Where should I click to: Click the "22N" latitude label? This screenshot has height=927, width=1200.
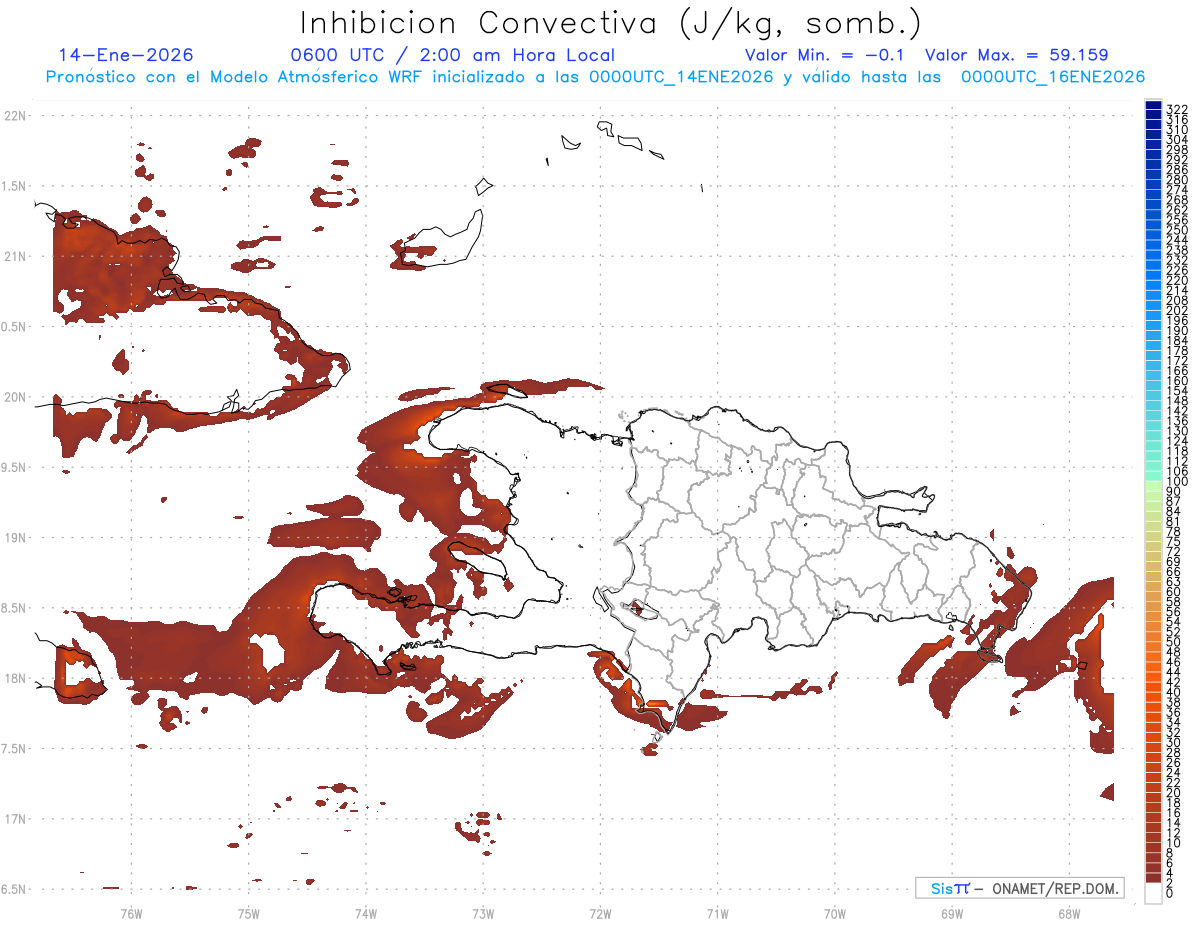[x=16, y=116]
